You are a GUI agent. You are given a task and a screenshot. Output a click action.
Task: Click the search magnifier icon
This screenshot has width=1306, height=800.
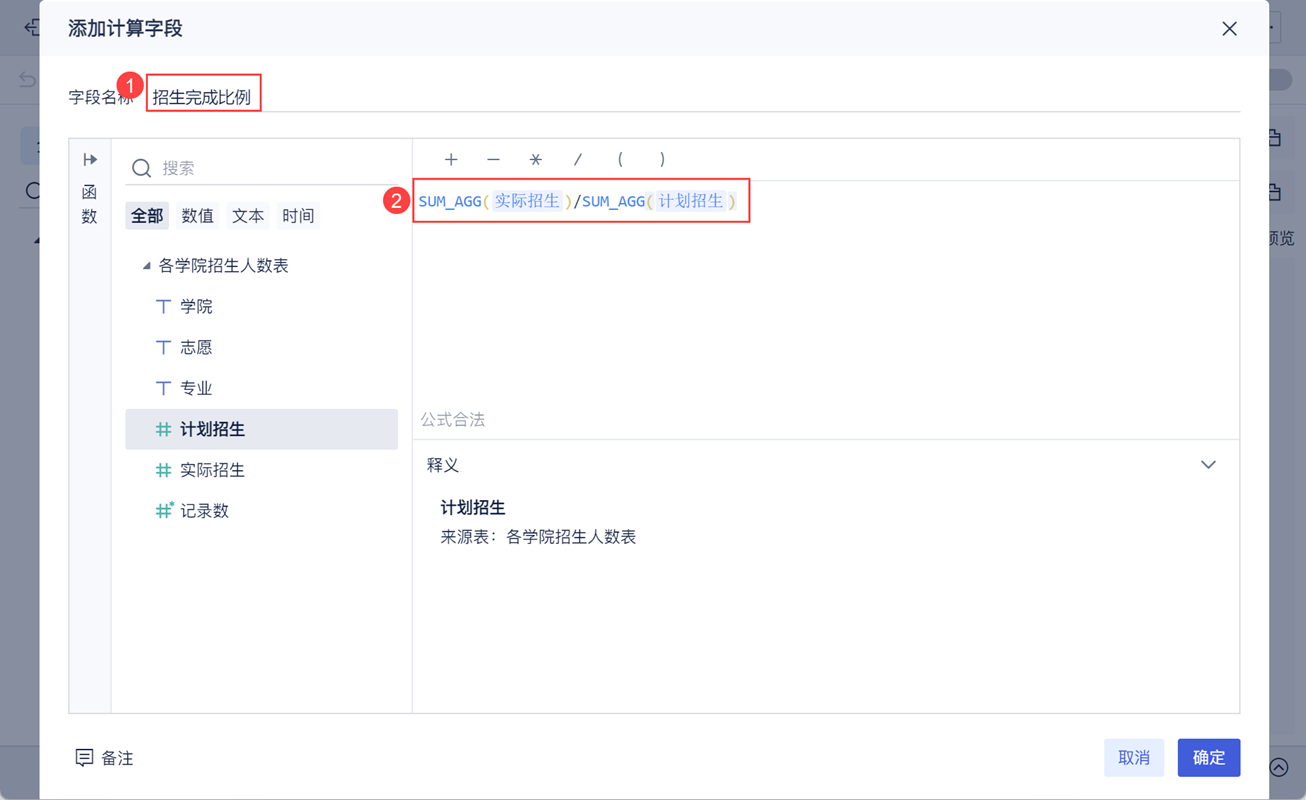pos(142,168)
